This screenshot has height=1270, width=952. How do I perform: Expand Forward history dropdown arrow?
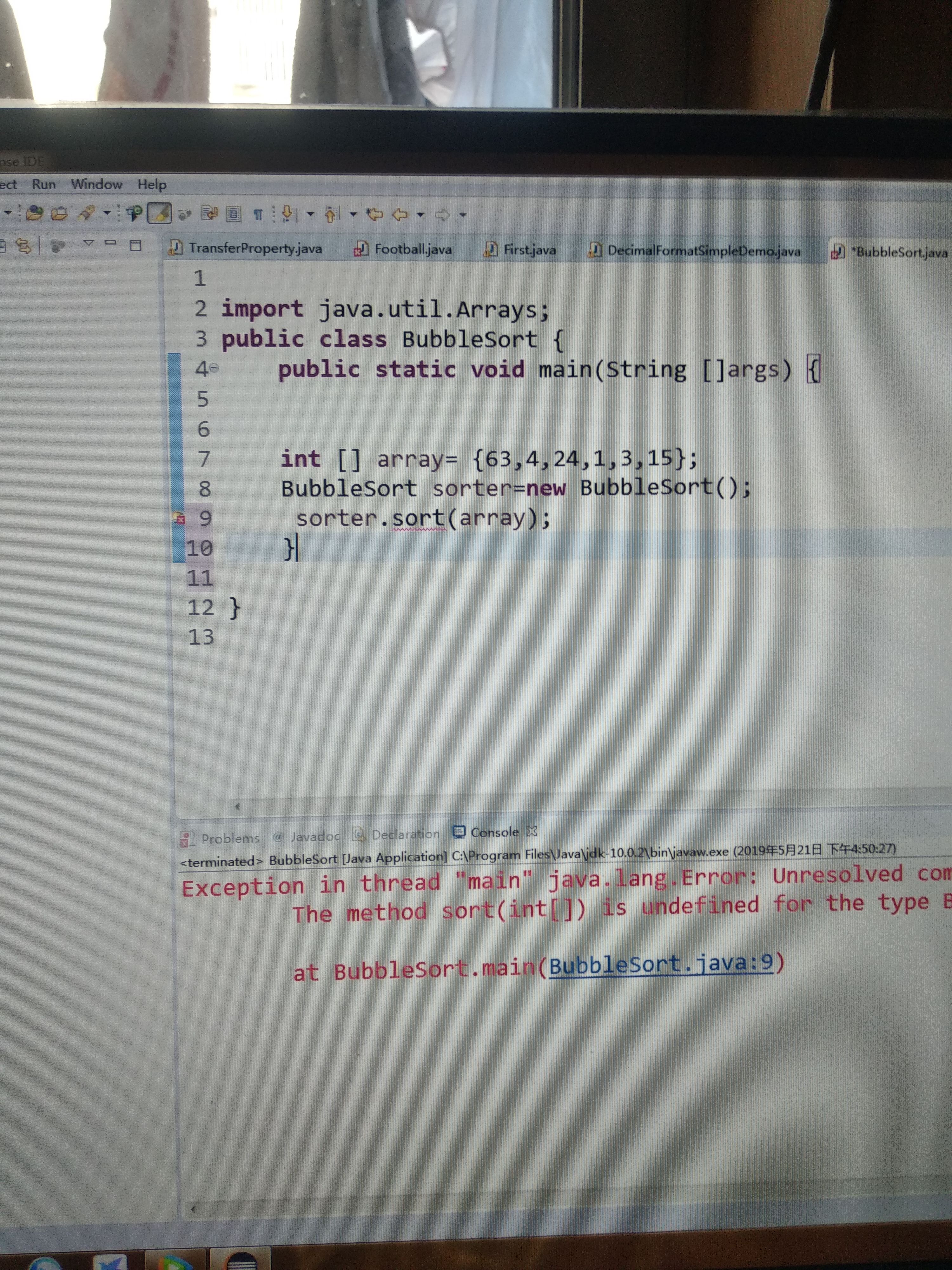tap(463, 216)
